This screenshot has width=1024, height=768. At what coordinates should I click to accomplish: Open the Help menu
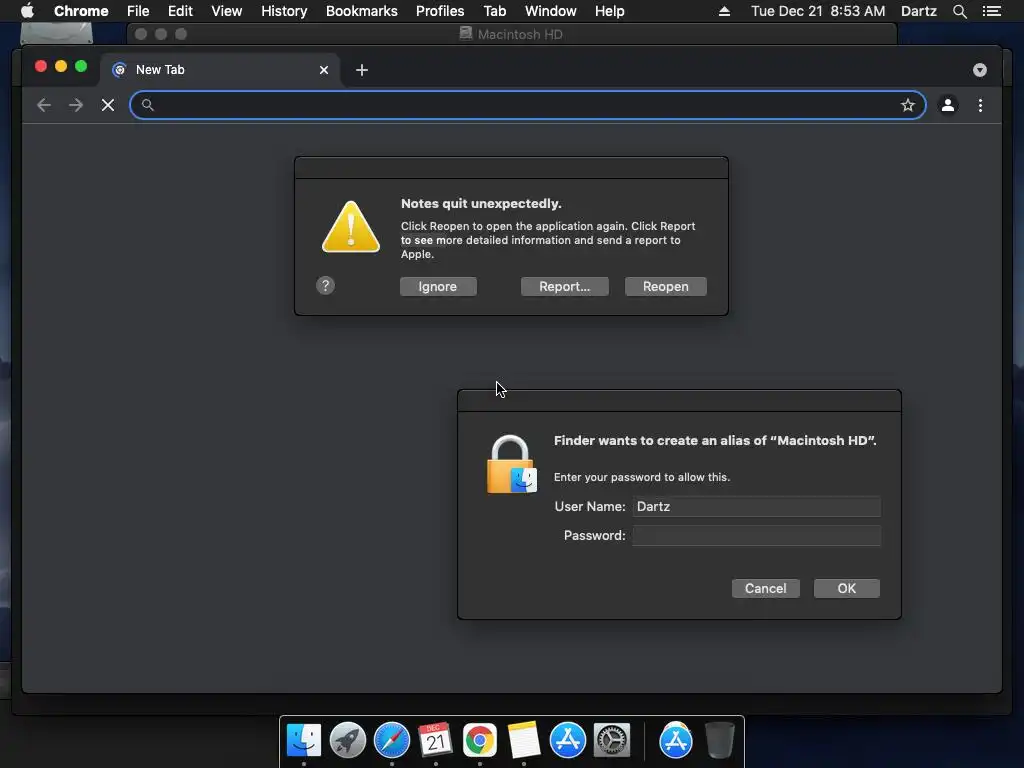(609, 11)
